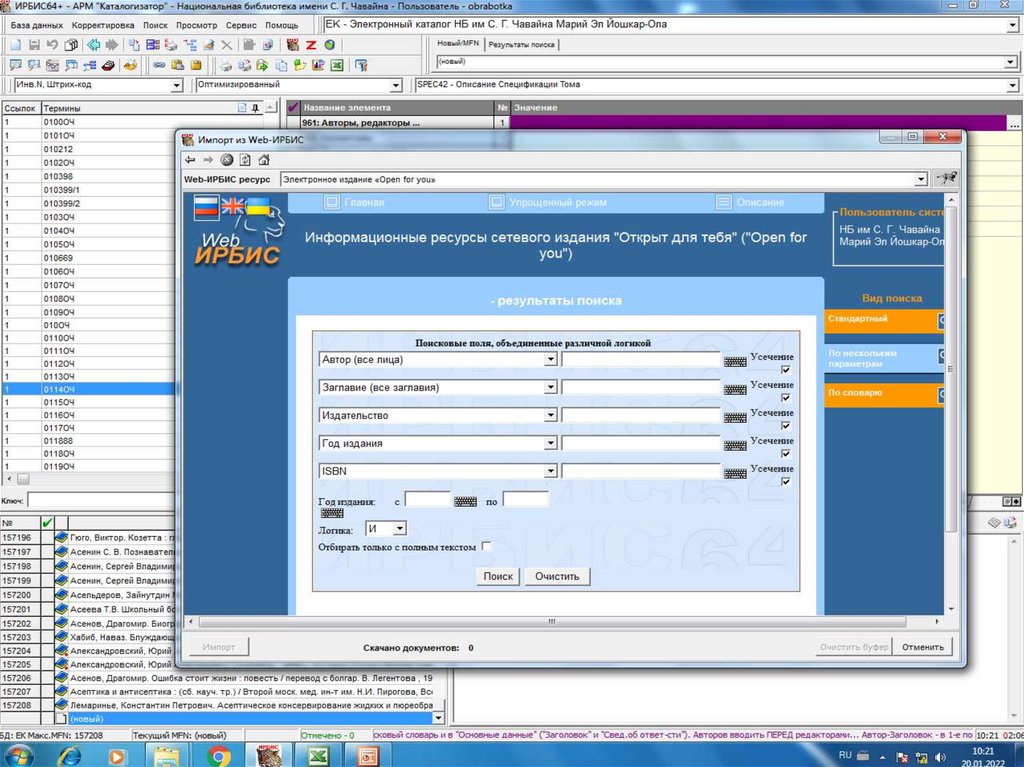This screenshot has width=1024, height=767.
Task: Refresh the page in import dialog
Action: pos(245,160)
